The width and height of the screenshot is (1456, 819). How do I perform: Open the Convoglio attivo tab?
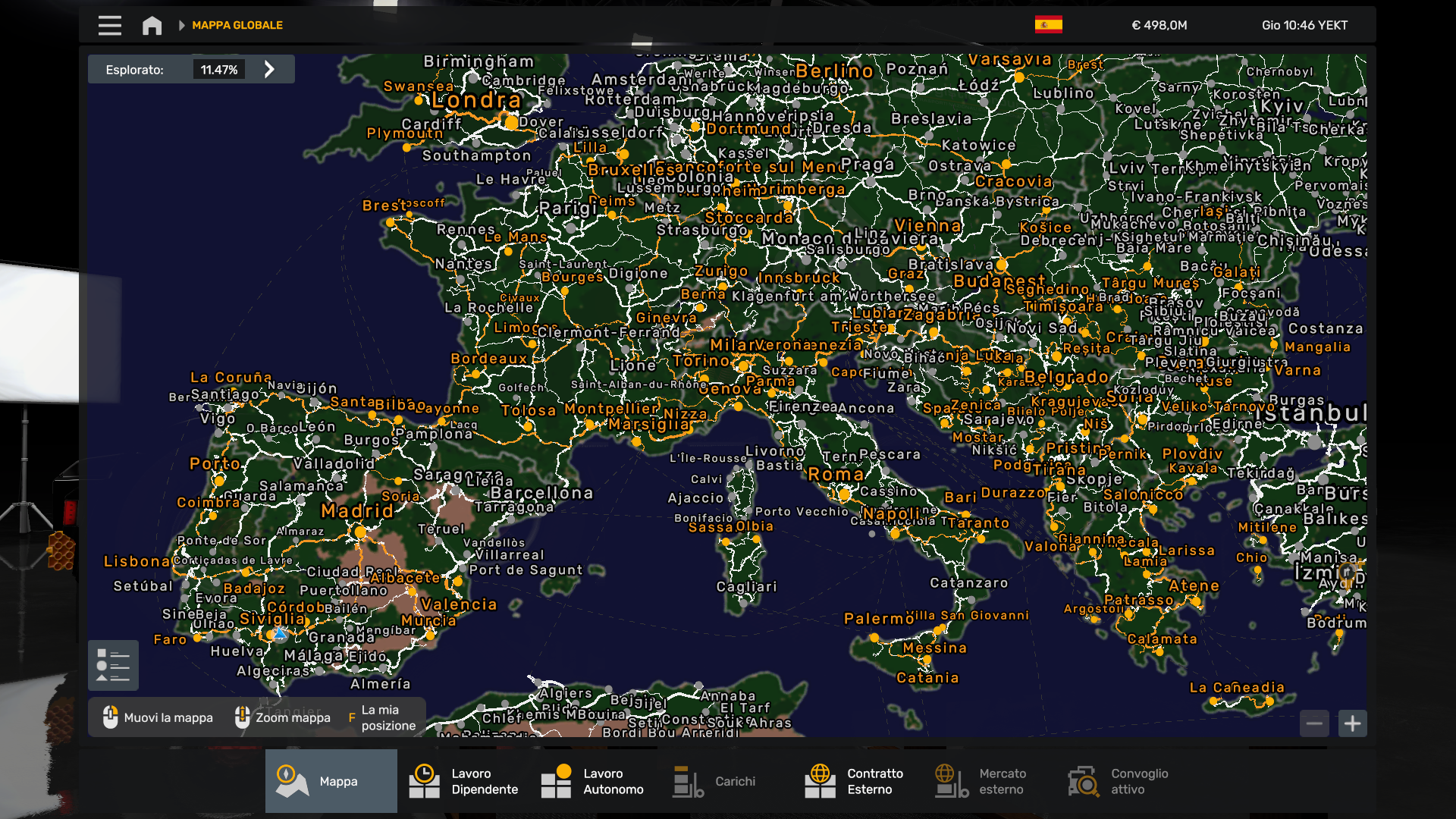click(x=1123, y=781)
